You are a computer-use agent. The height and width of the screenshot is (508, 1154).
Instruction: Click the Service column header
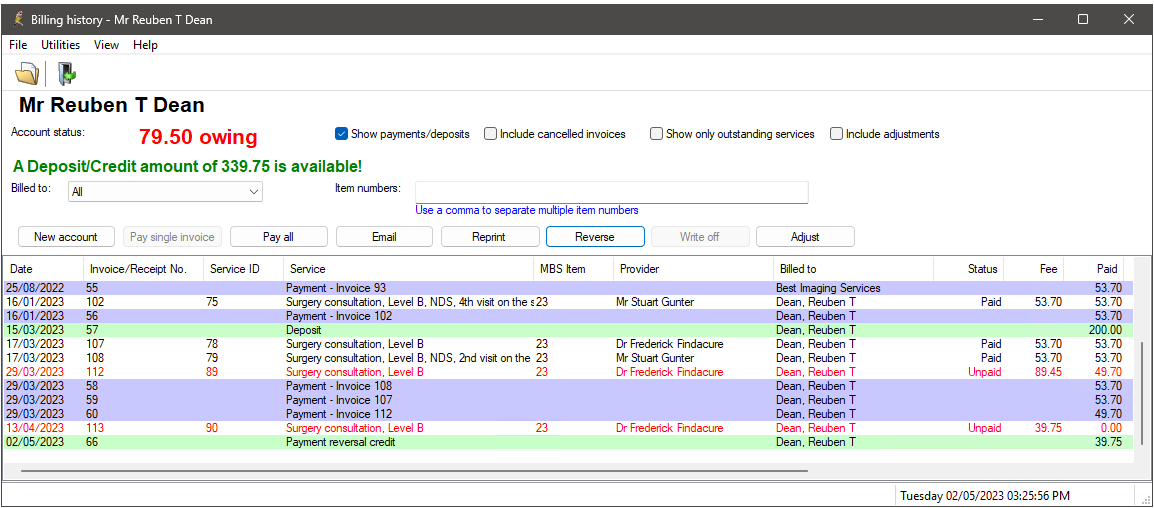[x=408, y=269]
